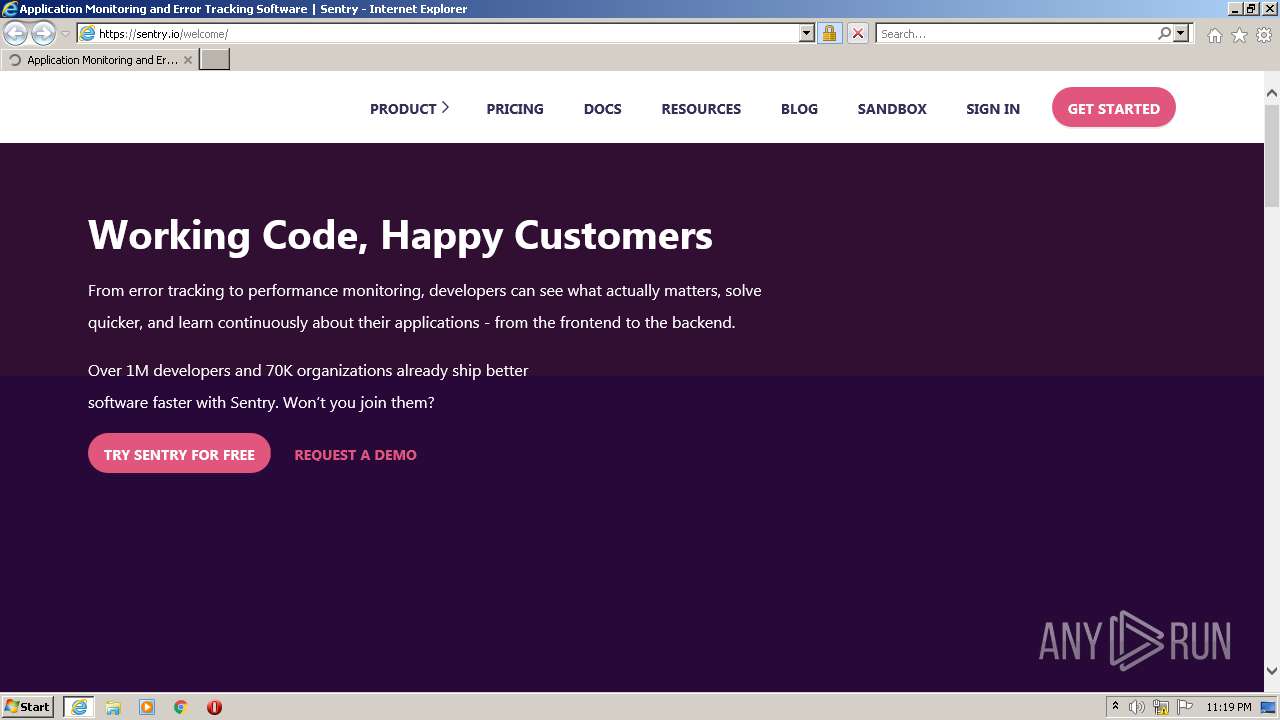Click Internet Explorer taskbar icon

pos(79,707)
